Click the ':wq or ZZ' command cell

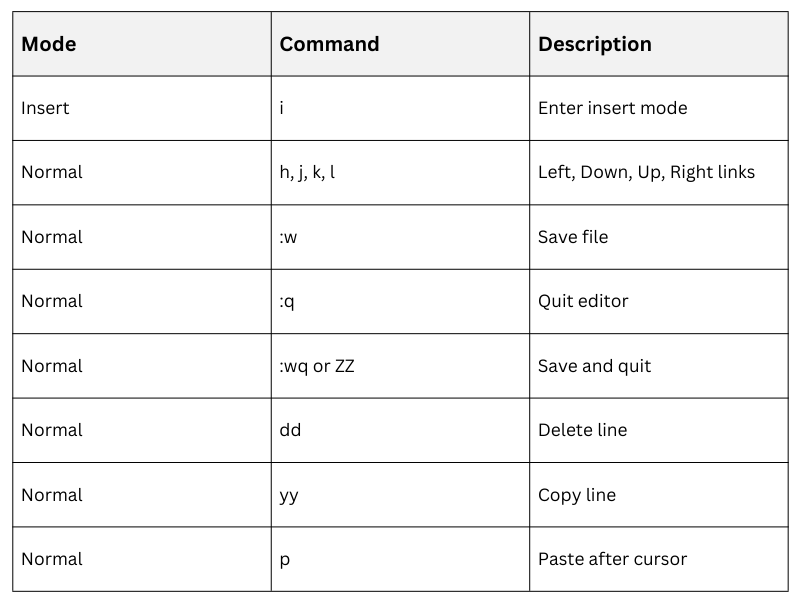(x=317, y=366)
